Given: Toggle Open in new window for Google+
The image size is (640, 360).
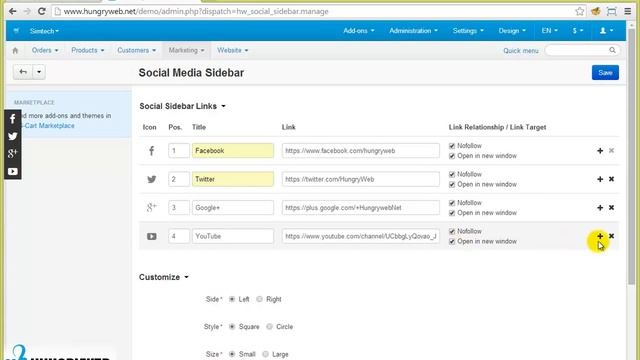Looking at the screenshot, I should [452, 213].
